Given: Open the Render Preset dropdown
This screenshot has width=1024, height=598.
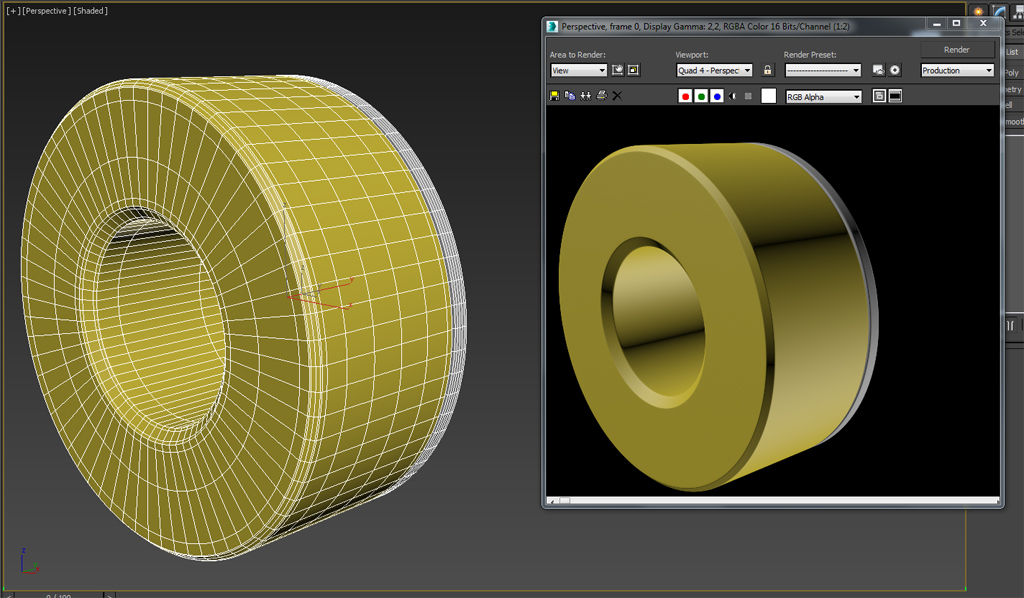Looking at the screenshot, I should pyautogui.click(x=823, y=70).
